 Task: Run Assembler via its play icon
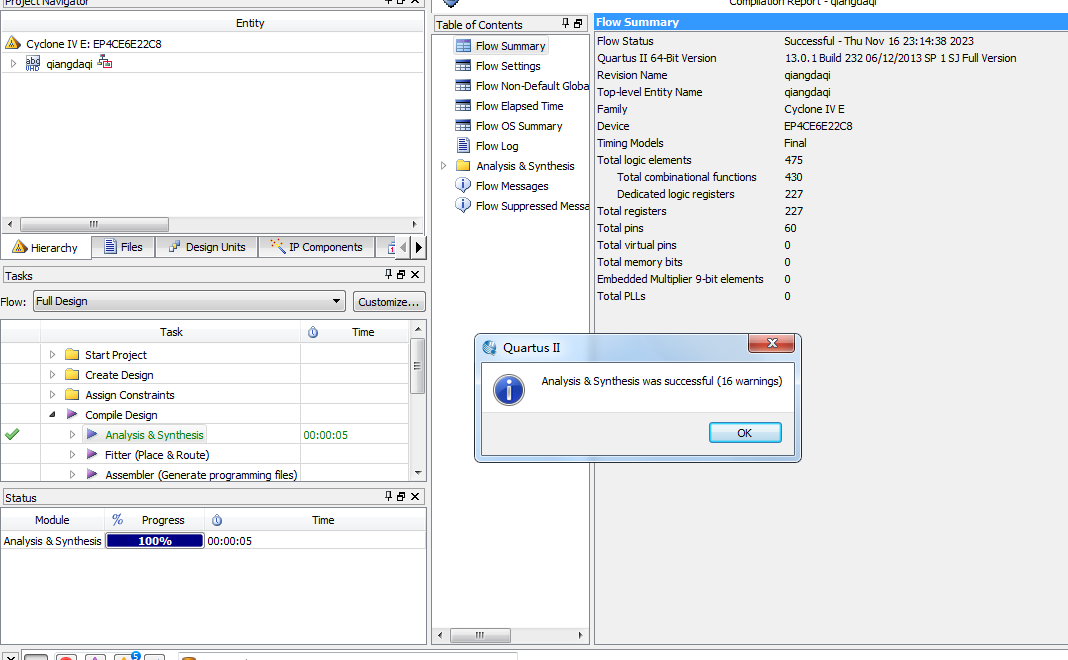92,474
